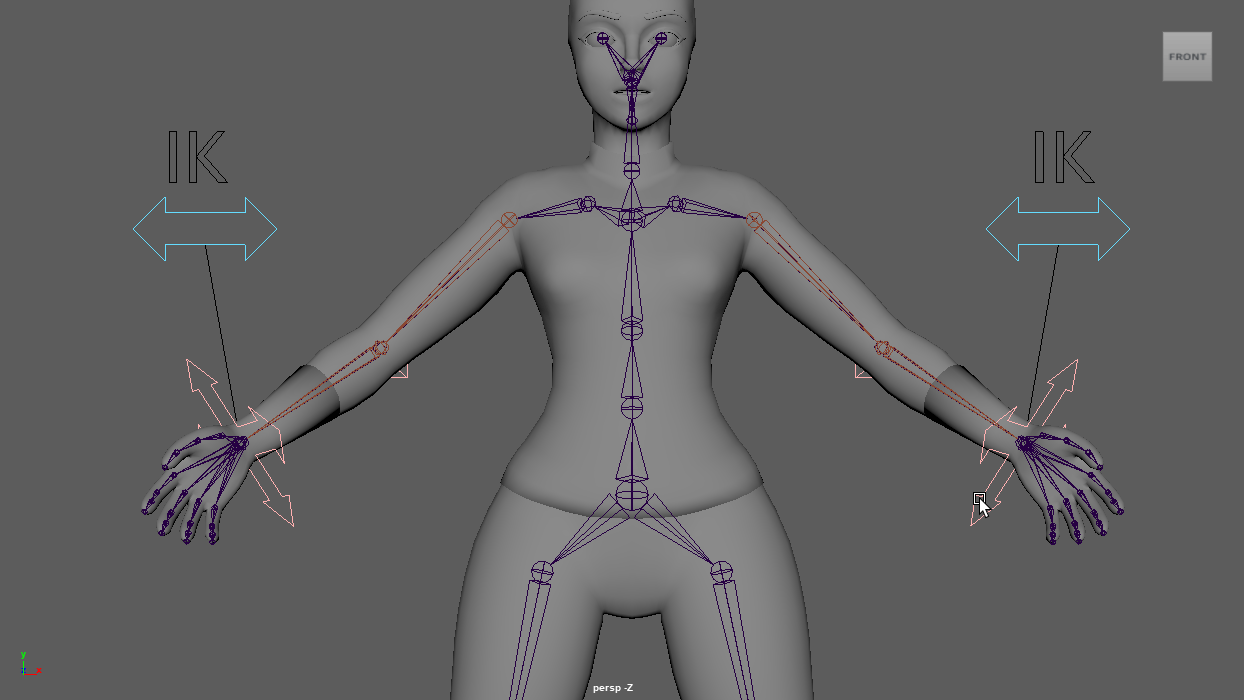Screen dimensions: 1244x700
Task: Select the neck base joint circle
Action: click(x=631, y=172)
